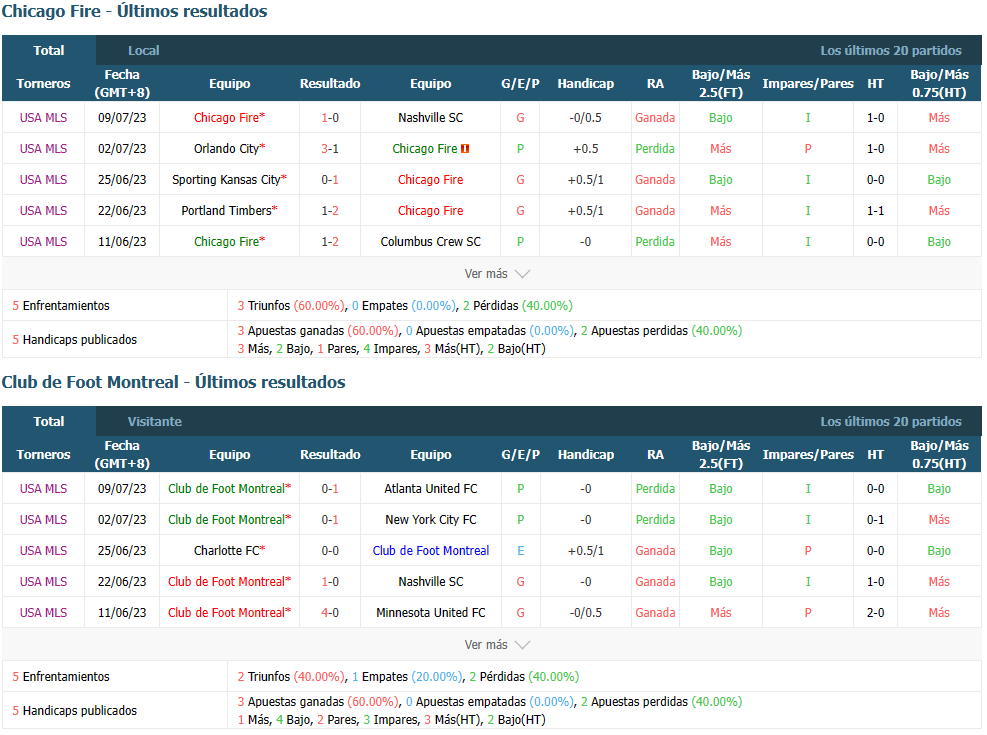
Task: Click Chicago Fire team name in the 09/07/23 row
Action: tap(226, 118)
